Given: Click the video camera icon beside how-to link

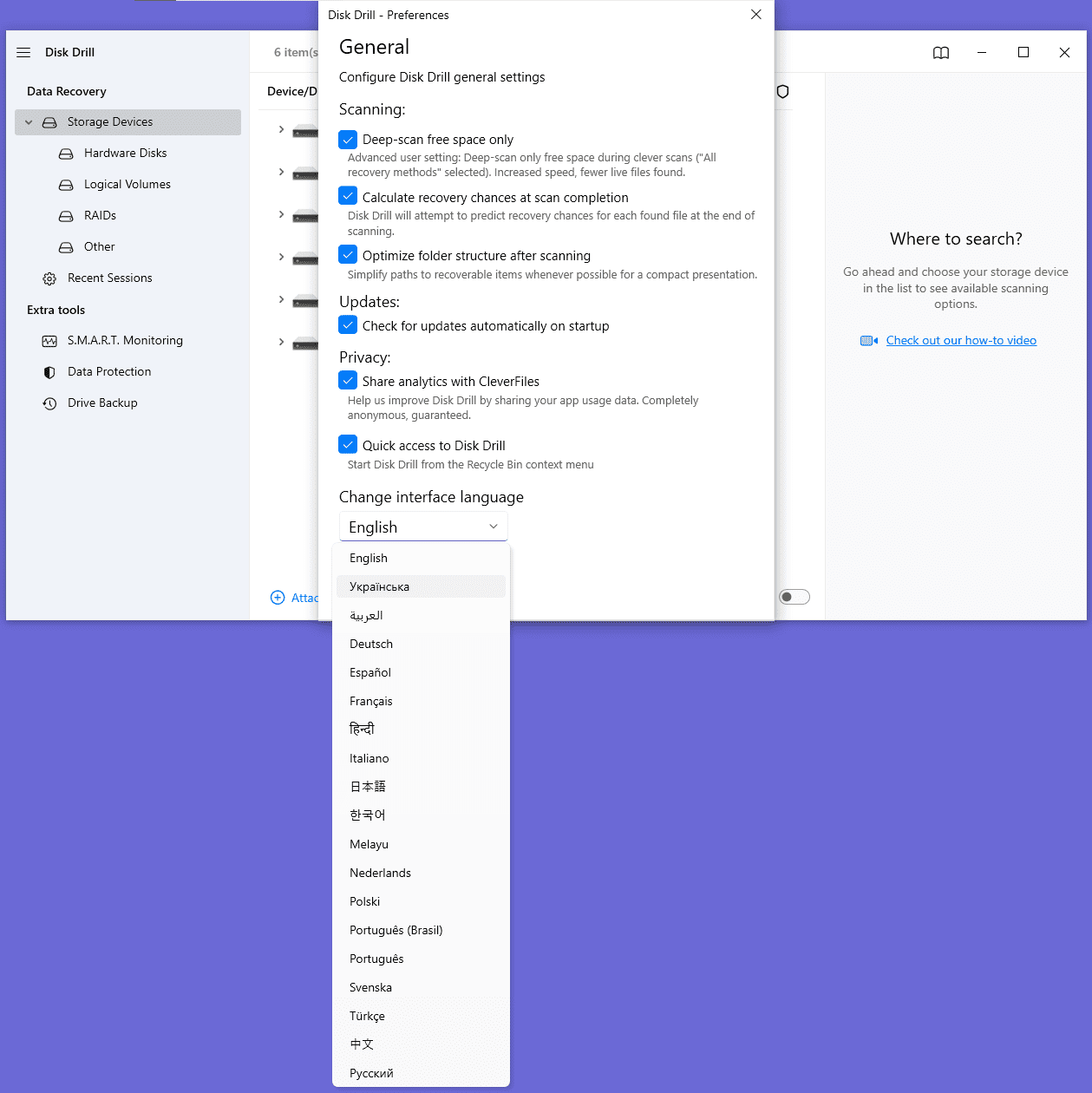Looking at the screenshot, I should 869,341.
